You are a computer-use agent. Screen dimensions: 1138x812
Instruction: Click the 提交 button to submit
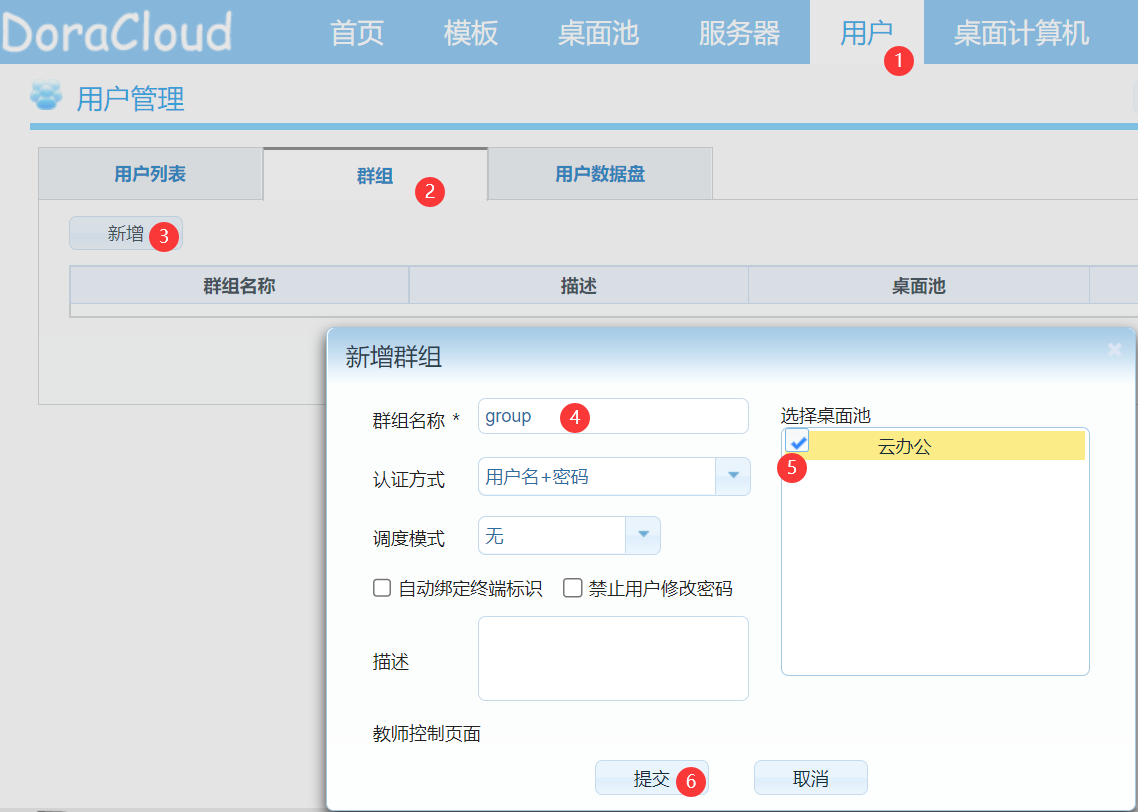(x=652, y=777)
